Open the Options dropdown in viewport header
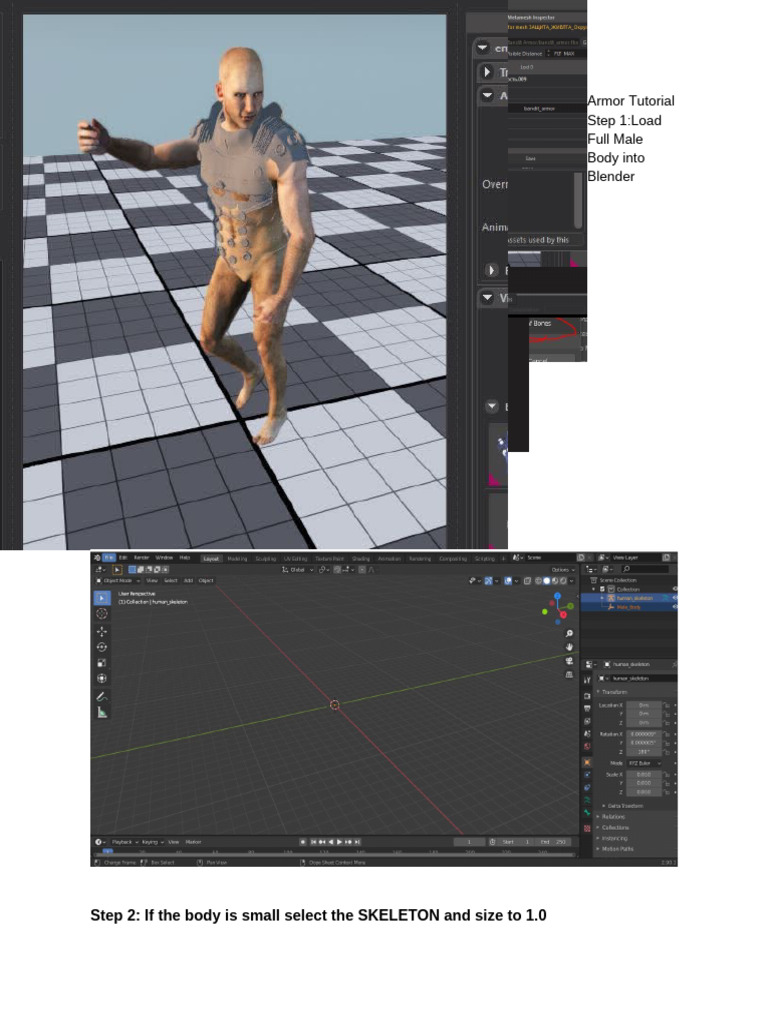 pos(562,570)
